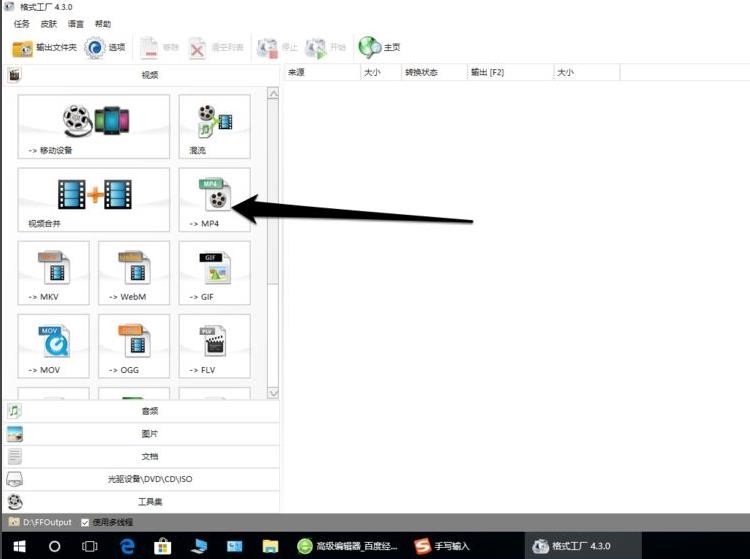Click scroll up arrow in video panel

(273, 93)
